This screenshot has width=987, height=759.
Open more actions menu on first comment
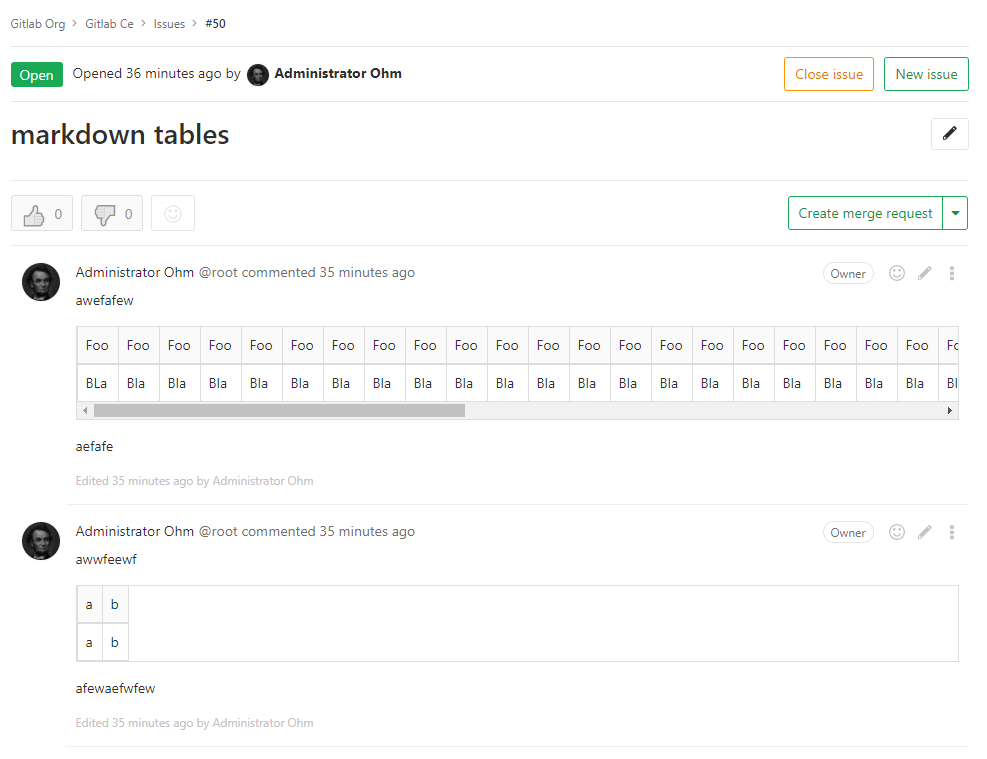click(x=952, y=273)
